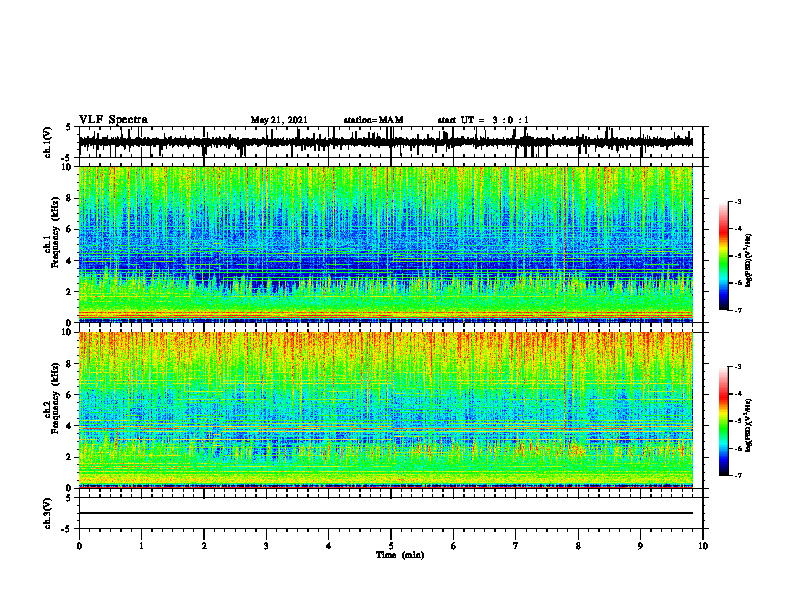Click the "-3" tick on the ch.1 colorbar
792x612 pixels.
[x=737, y=201]
